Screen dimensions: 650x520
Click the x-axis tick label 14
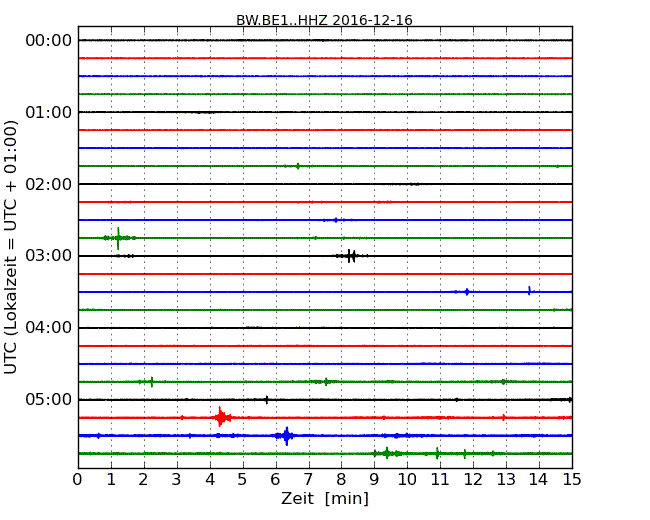tap(539, 480)
